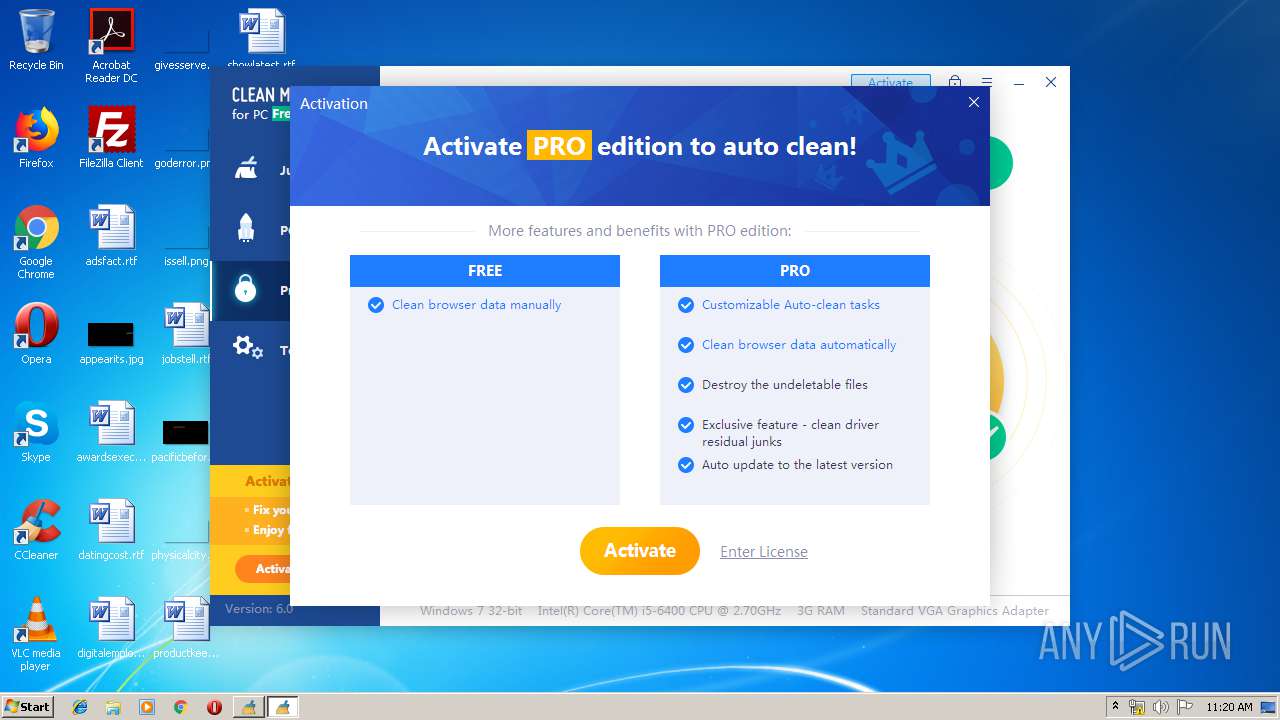Launch Windows Media Player from taskbar
Image resolution: width=1280 pixels, height=720 pixels.
[x=147, y=707]
